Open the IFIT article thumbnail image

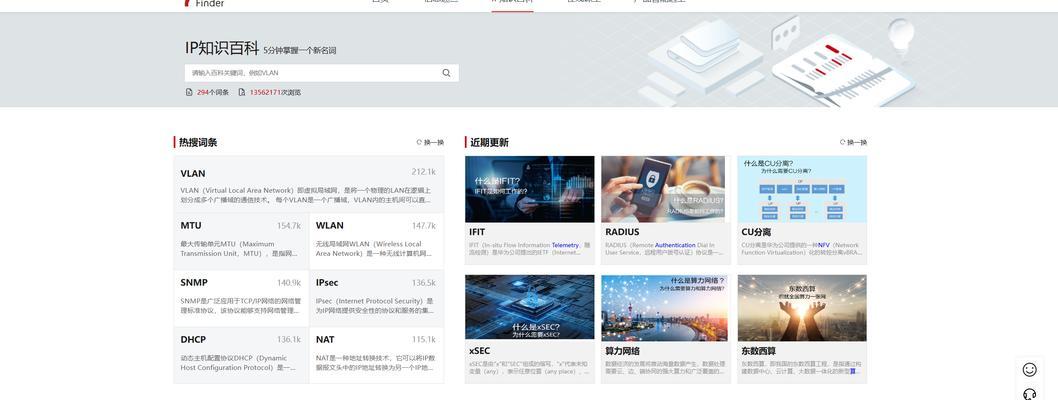coord(530,190)
